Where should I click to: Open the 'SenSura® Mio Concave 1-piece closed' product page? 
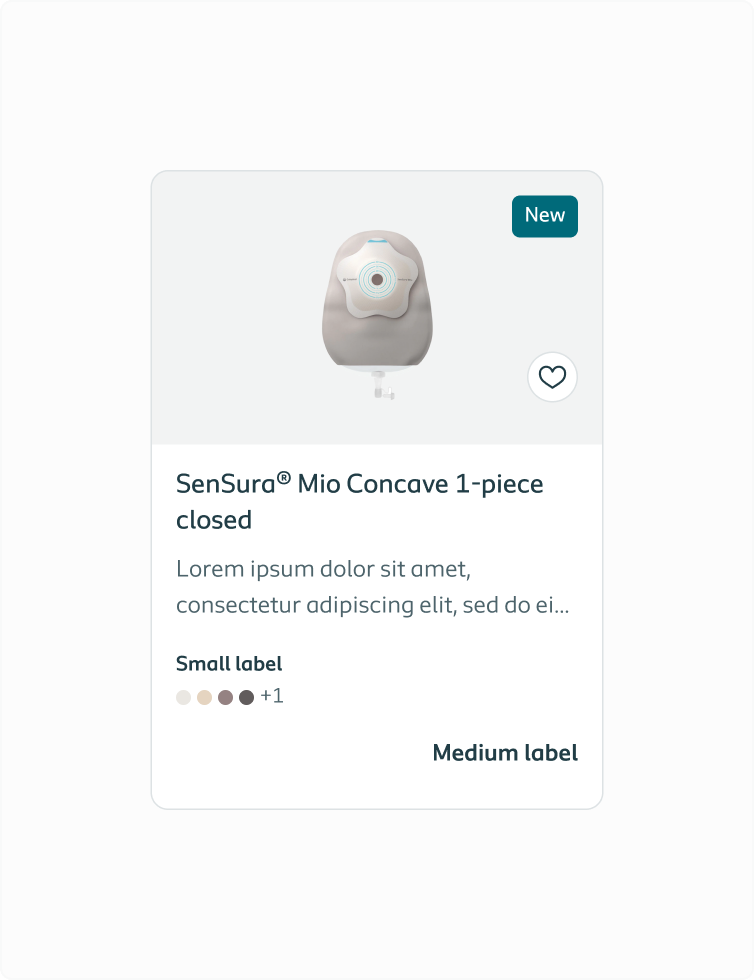pyautogui.click(x=360, y=501)
